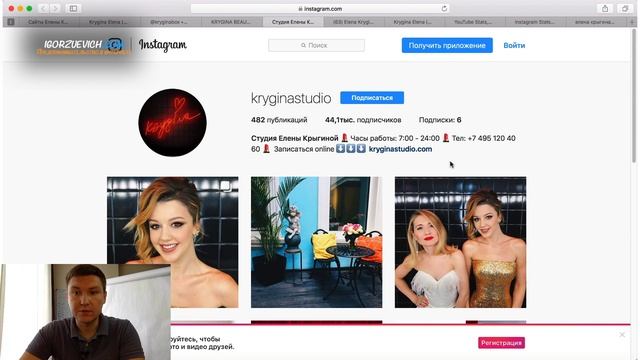
Task: Click the Instagram logo
Action: pyautogui.click(x=163, y=45)
